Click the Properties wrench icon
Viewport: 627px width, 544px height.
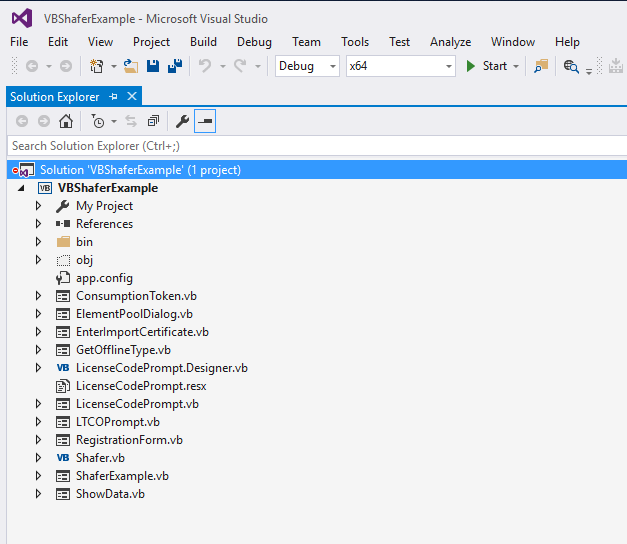click(x=182, y=121)
